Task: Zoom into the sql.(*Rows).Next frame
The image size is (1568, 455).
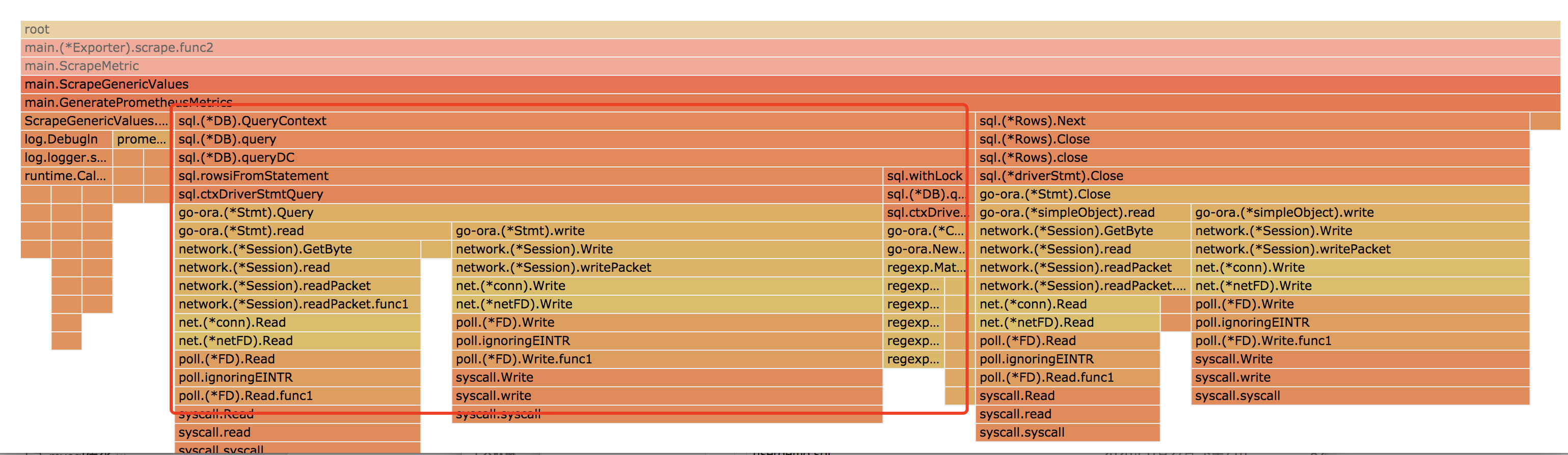Action: pyautogui.click(x=1253, y=121)
